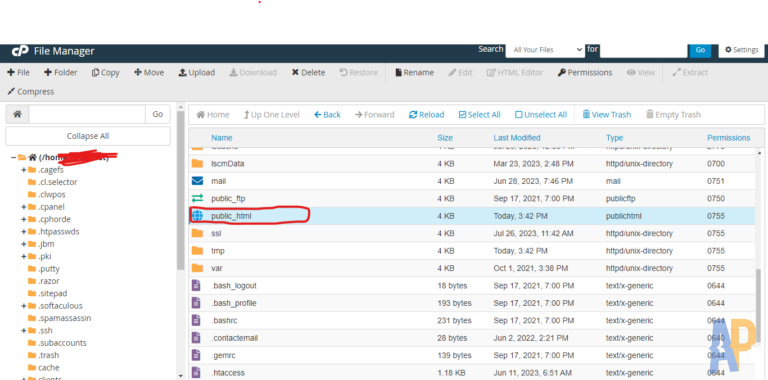Open the All Your Files search dropdown

(x=545, y=50)
